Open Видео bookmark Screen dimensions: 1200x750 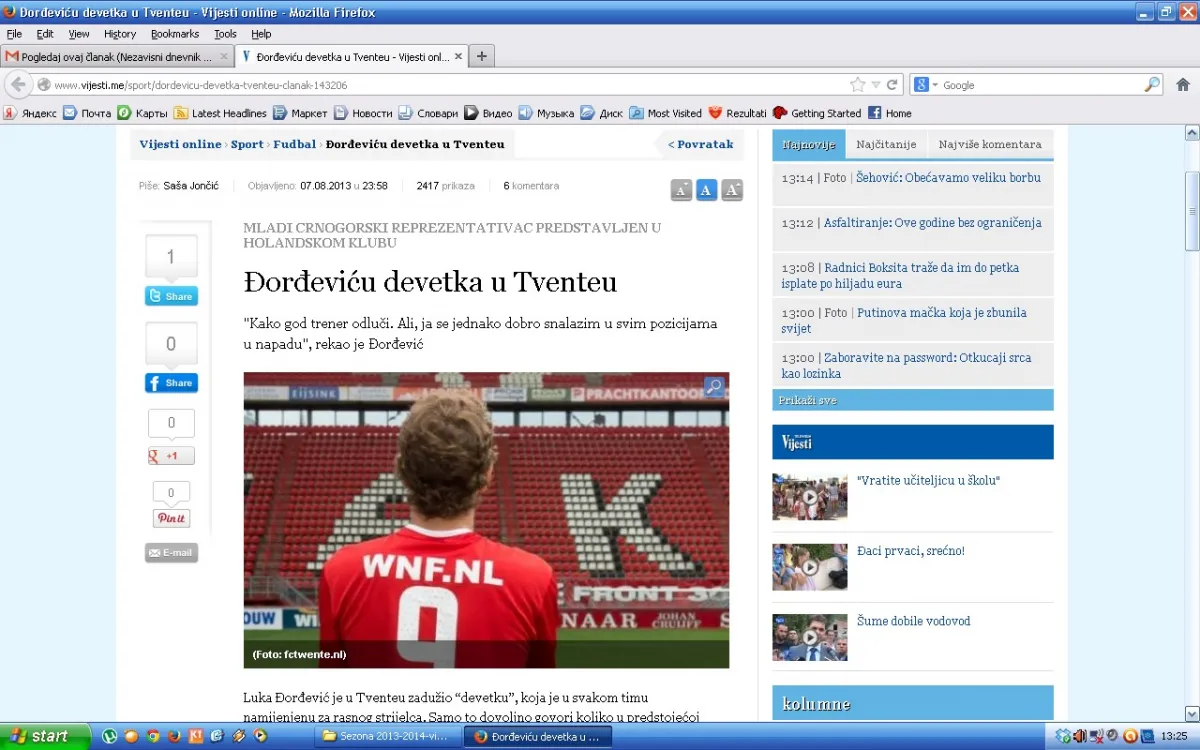(x=488, y=113)
